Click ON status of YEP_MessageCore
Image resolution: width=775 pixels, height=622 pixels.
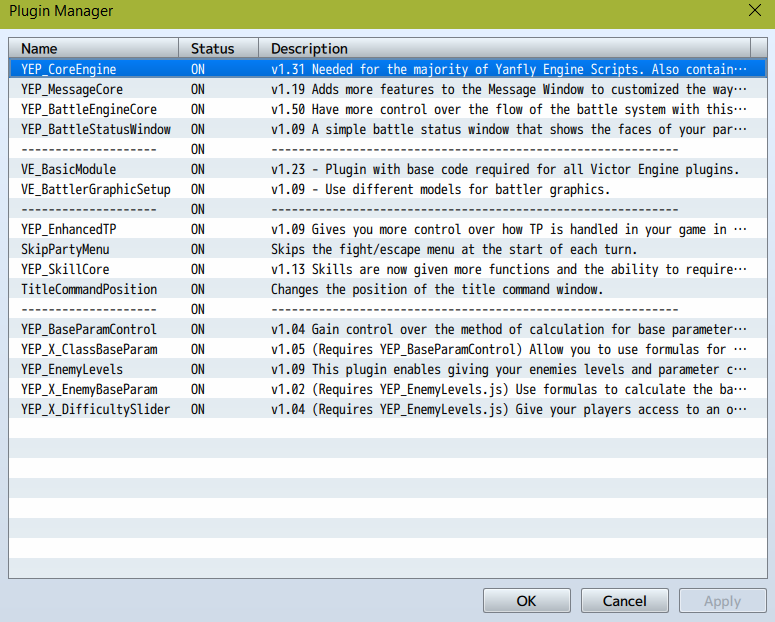point(198,89)
